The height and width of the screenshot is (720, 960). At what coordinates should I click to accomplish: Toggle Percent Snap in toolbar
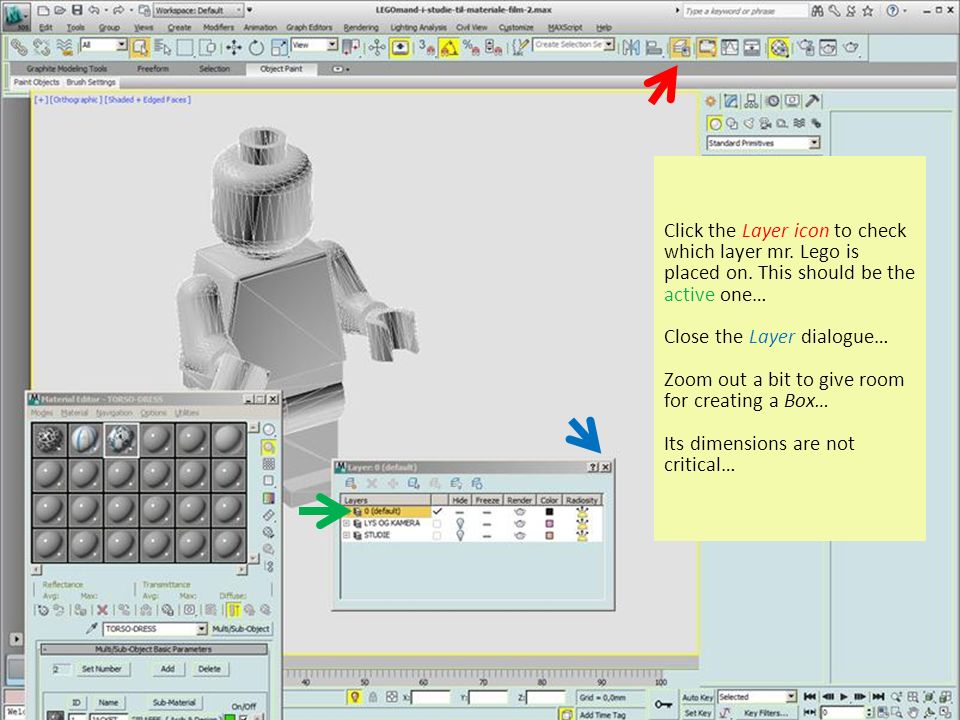[471, 47]
